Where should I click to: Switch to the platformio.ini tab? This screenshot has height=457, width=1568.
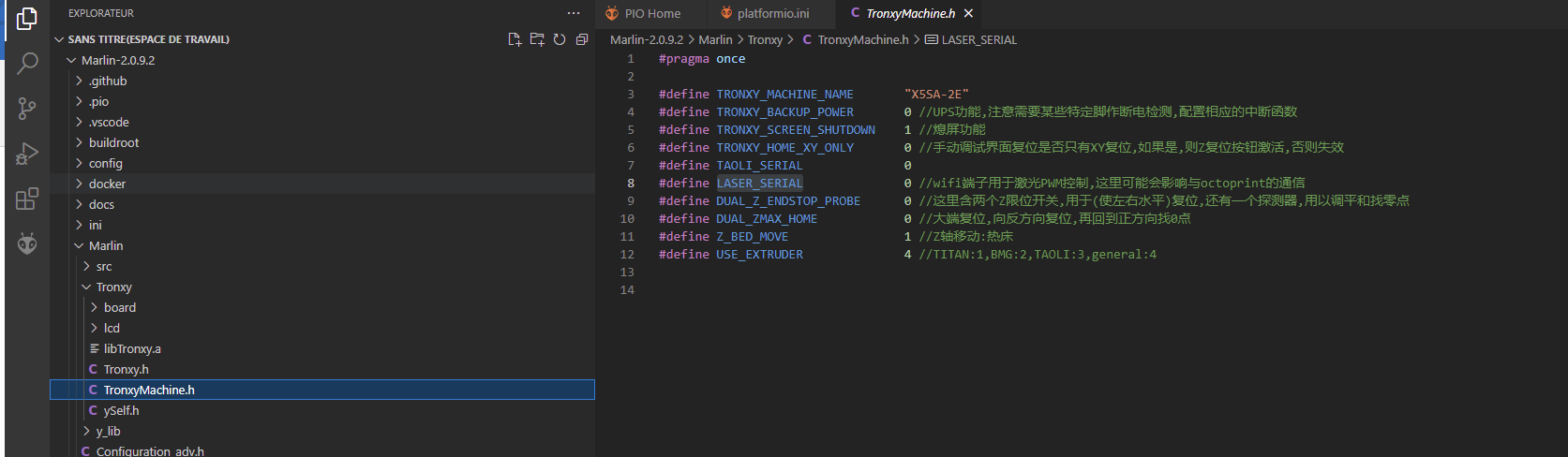click(x=772, y=13)
